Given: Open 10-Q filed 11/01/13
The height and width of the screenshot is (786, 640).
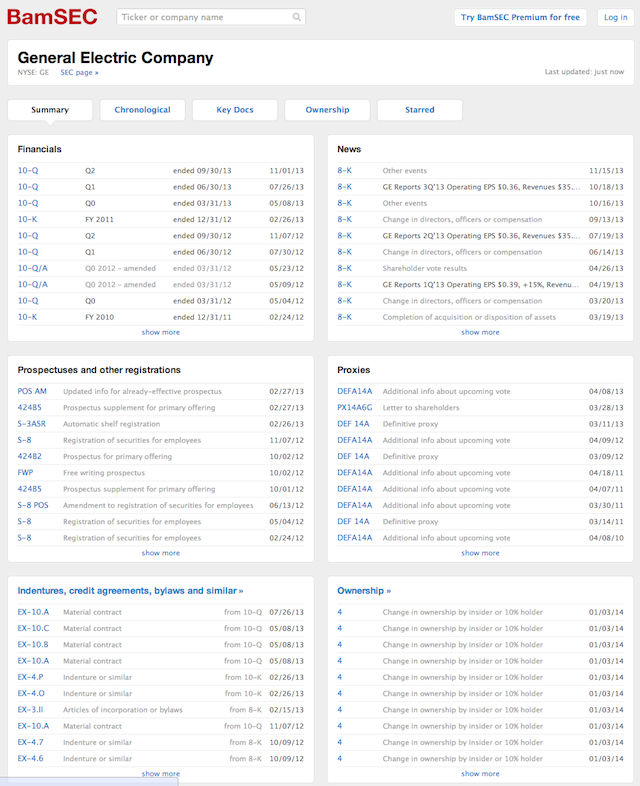Looking at the screenshot, I should click(28, 170).
